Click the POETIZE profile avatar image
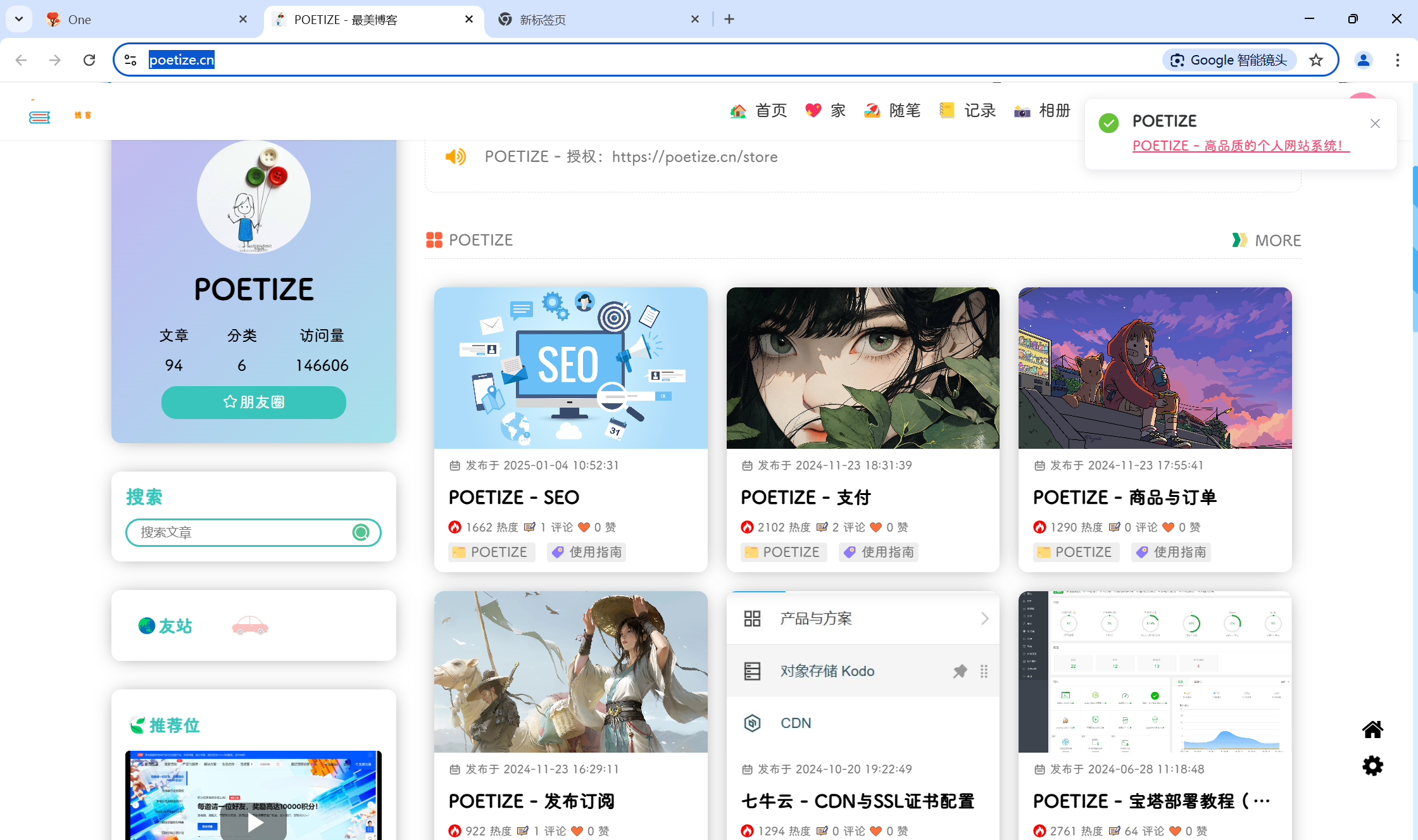The height and width of the screenshot is (840, 1418). [254, 197]
